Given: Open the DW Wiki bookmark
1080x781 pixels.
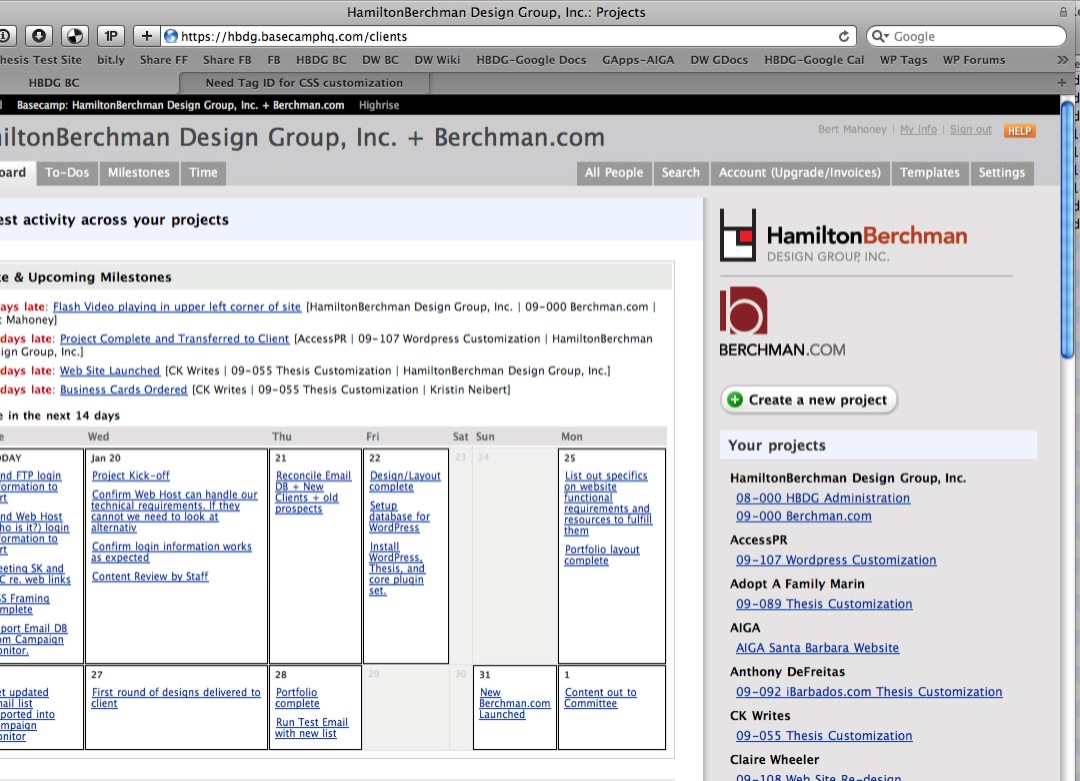Looking at the screenshot, I should click(437, 60).
